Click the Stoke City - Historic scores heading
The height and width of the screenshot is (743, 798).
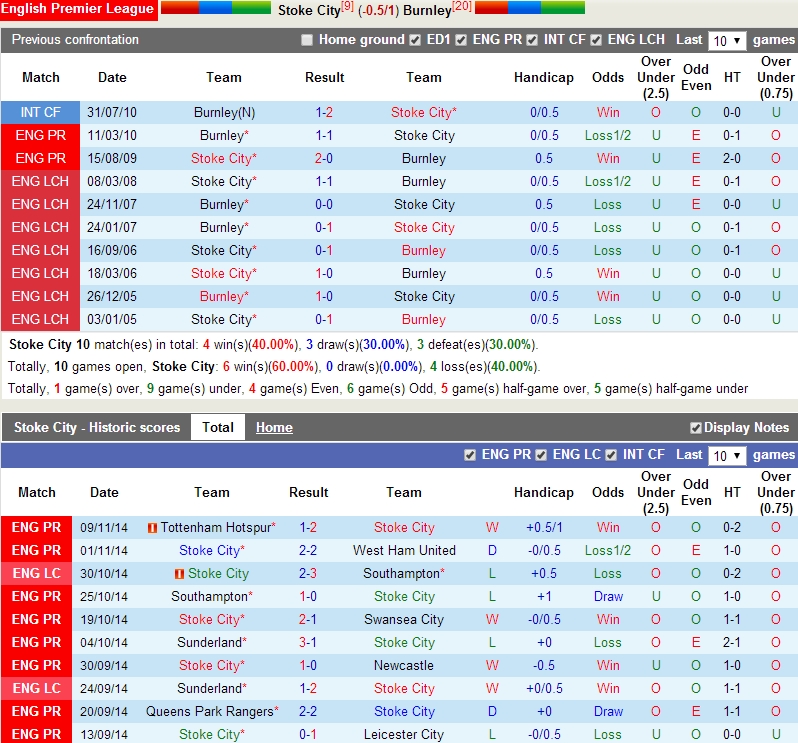tap(97, 427)
